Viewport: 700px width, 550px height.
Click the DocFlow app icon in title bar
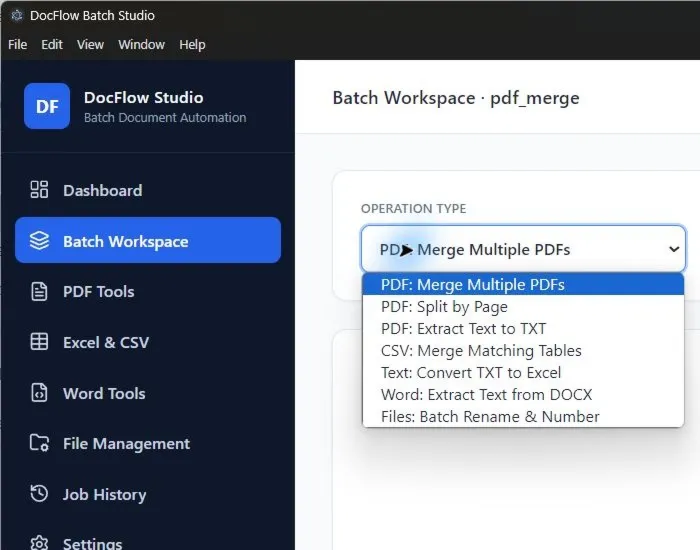click(17, 15)
